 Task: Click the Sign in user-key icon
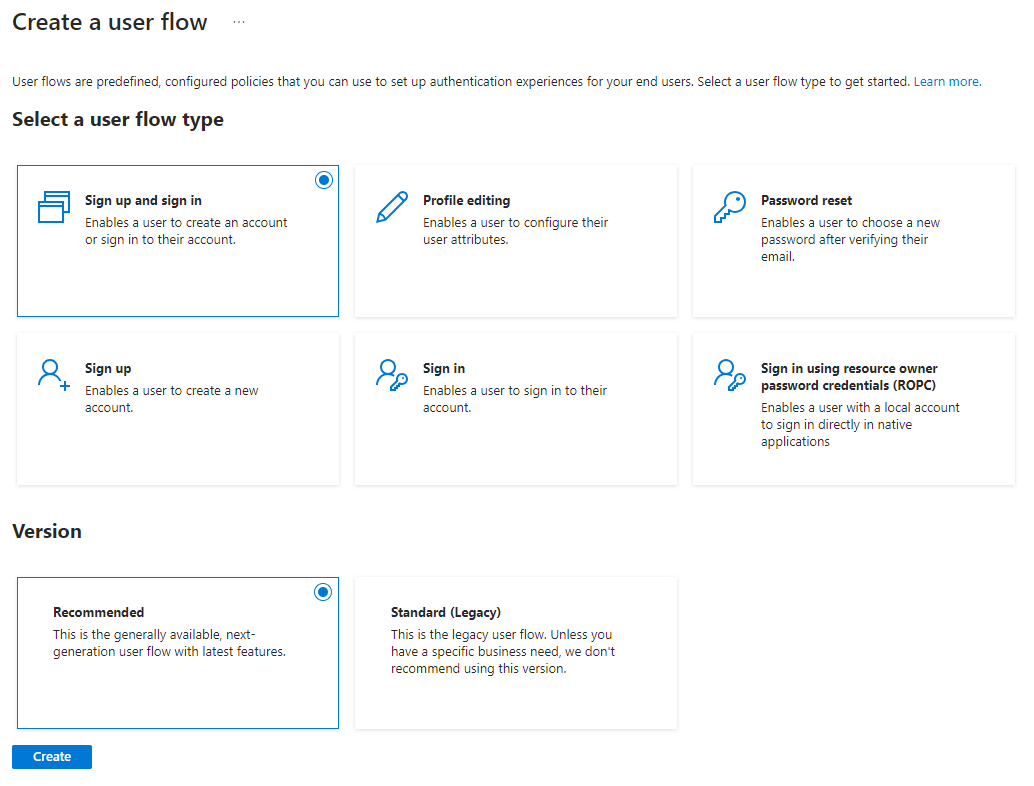[392, 375]
